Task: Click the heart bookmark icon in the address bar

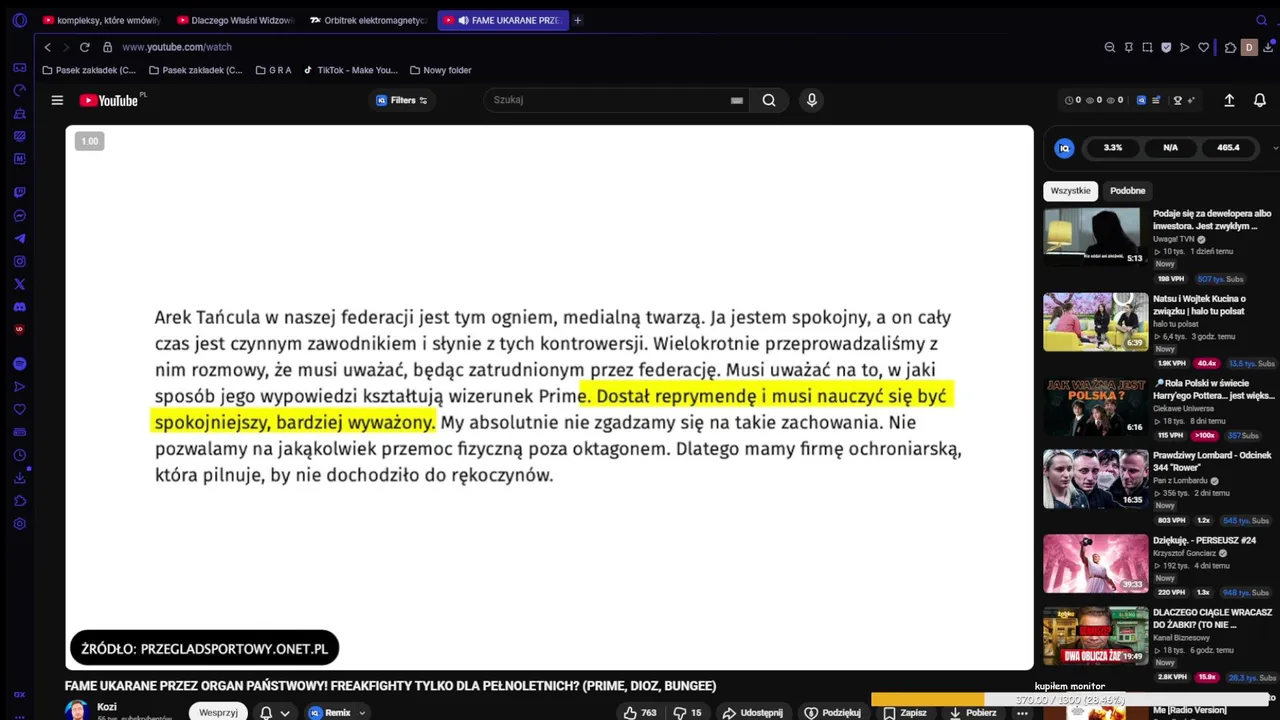Action: (1204, 47)
